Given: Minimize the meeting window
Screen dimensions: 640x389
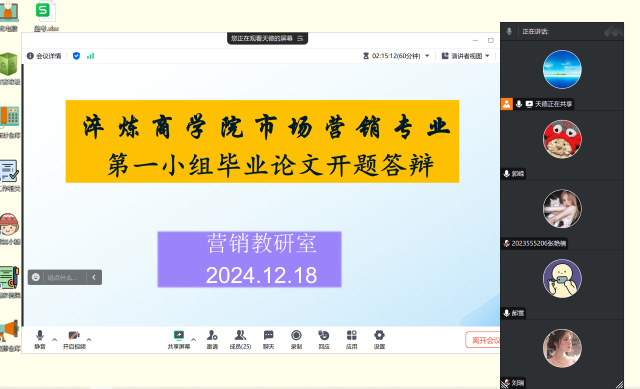Looking at the screenshot, I should pos(475,40).
